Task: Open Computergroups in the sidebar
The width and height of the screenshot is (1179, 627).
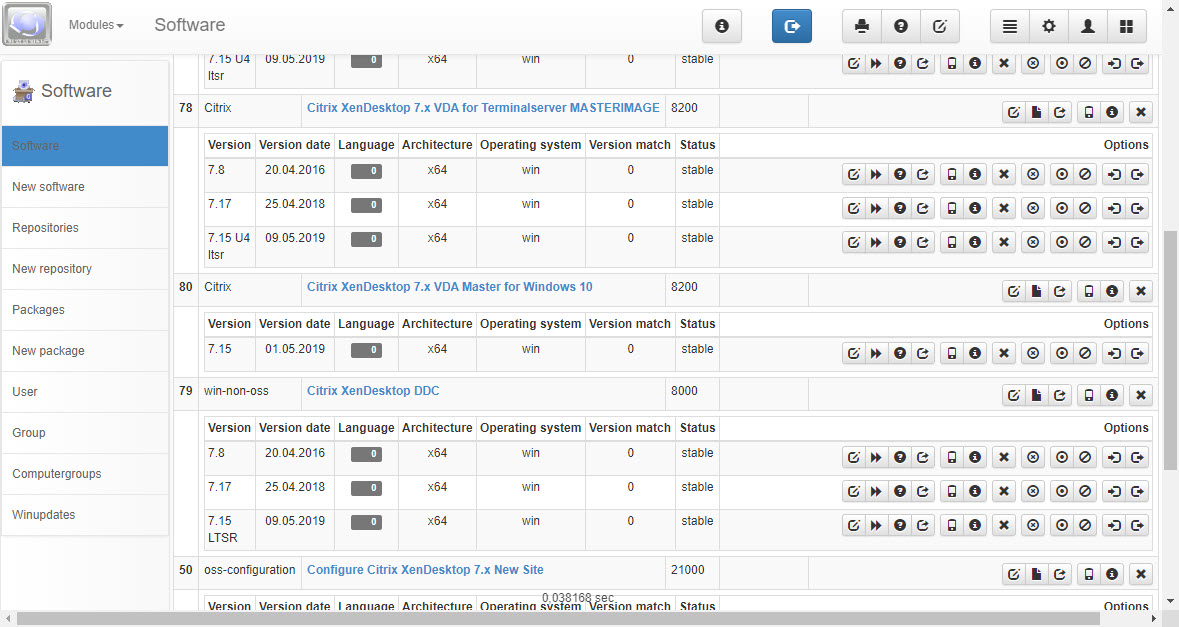Action: [x=85, y=474]
